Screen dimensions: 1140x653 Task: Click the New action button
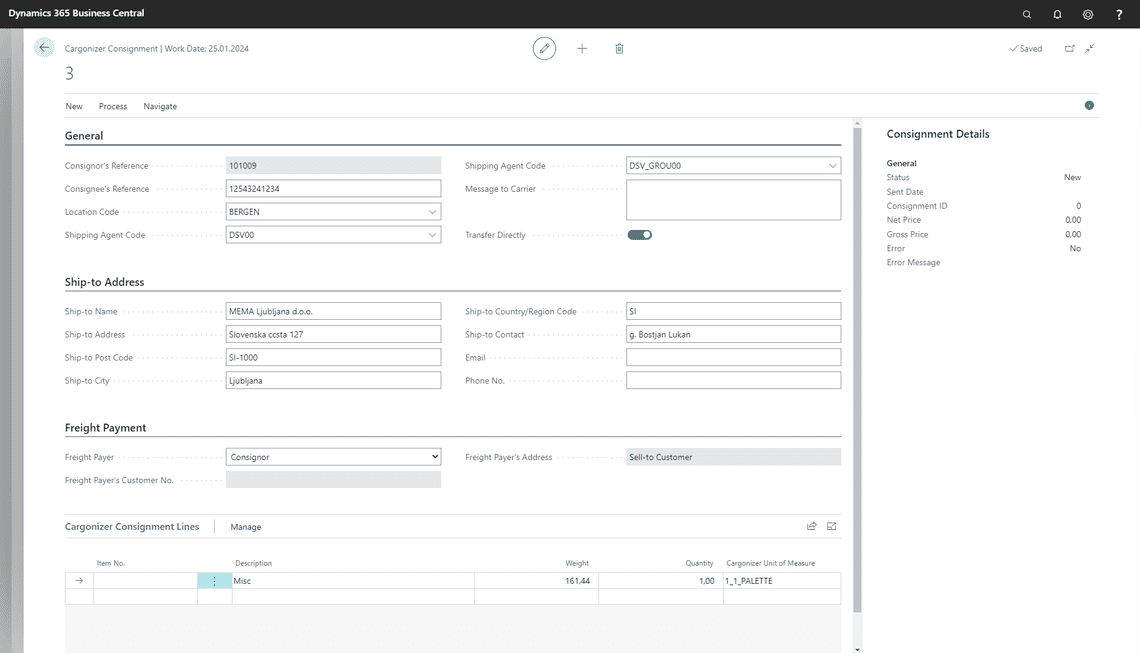coord(74,106)
